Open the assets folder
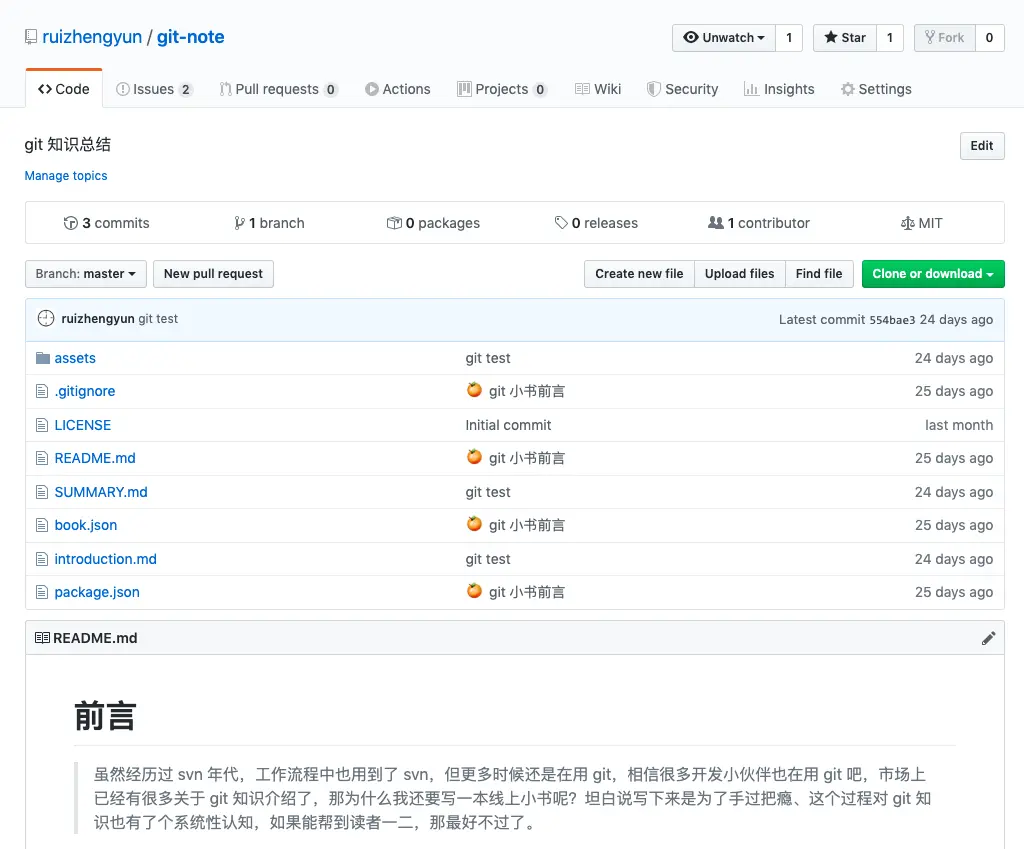 click(75, 358)
